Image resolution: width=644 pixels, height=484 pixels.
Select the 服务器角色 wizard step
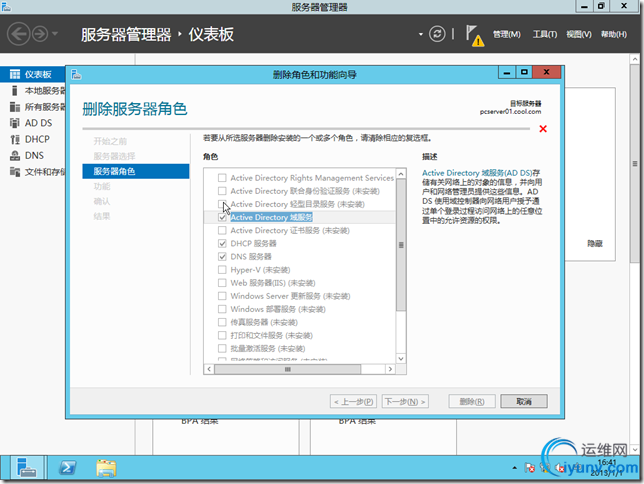pos(136,171)
